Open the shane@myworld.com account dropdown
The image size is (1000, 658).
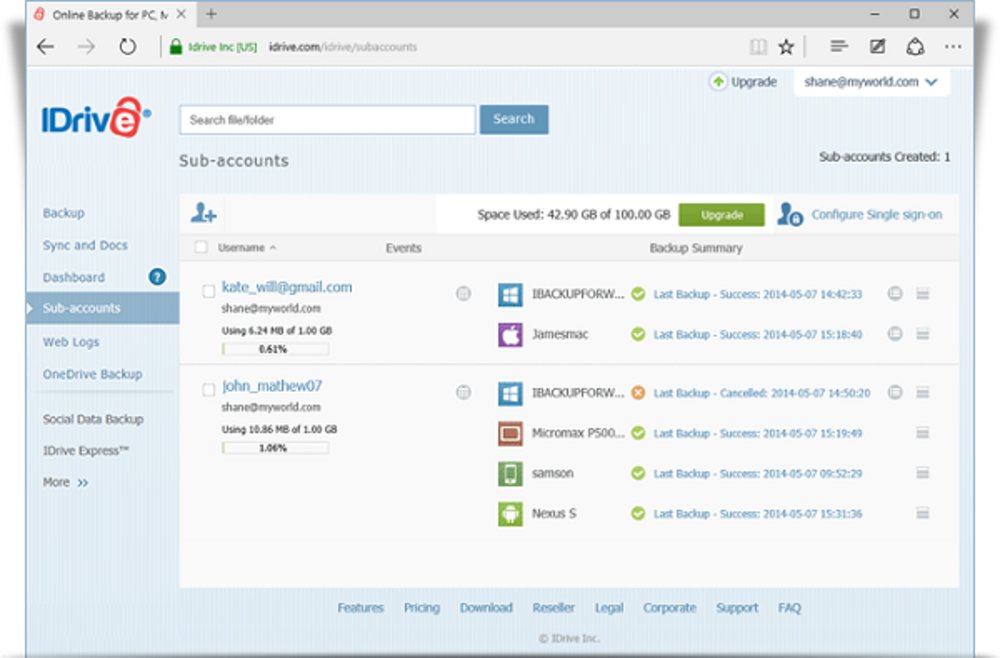[x=871, y=82]
